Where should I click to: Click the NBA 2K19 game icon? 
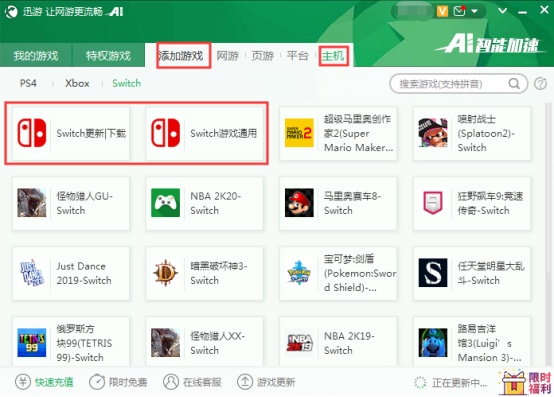299,343
